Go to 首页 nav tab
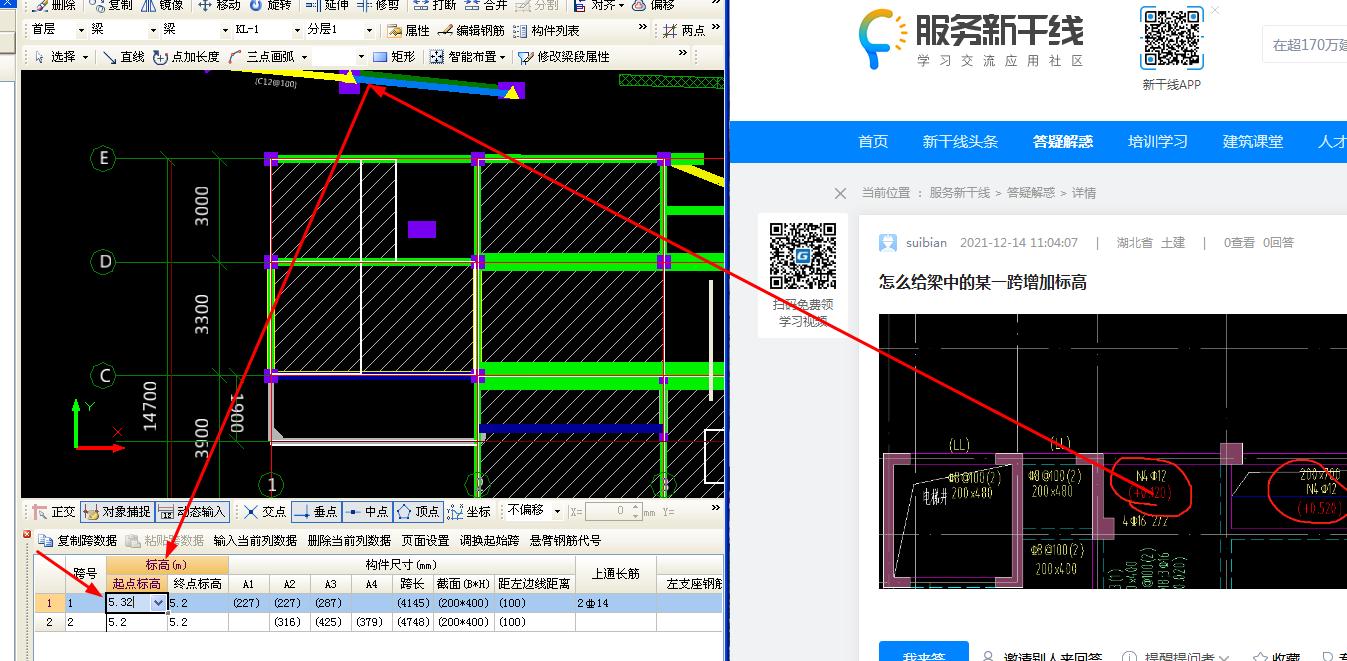The image size is (1347, 661). 873,142
